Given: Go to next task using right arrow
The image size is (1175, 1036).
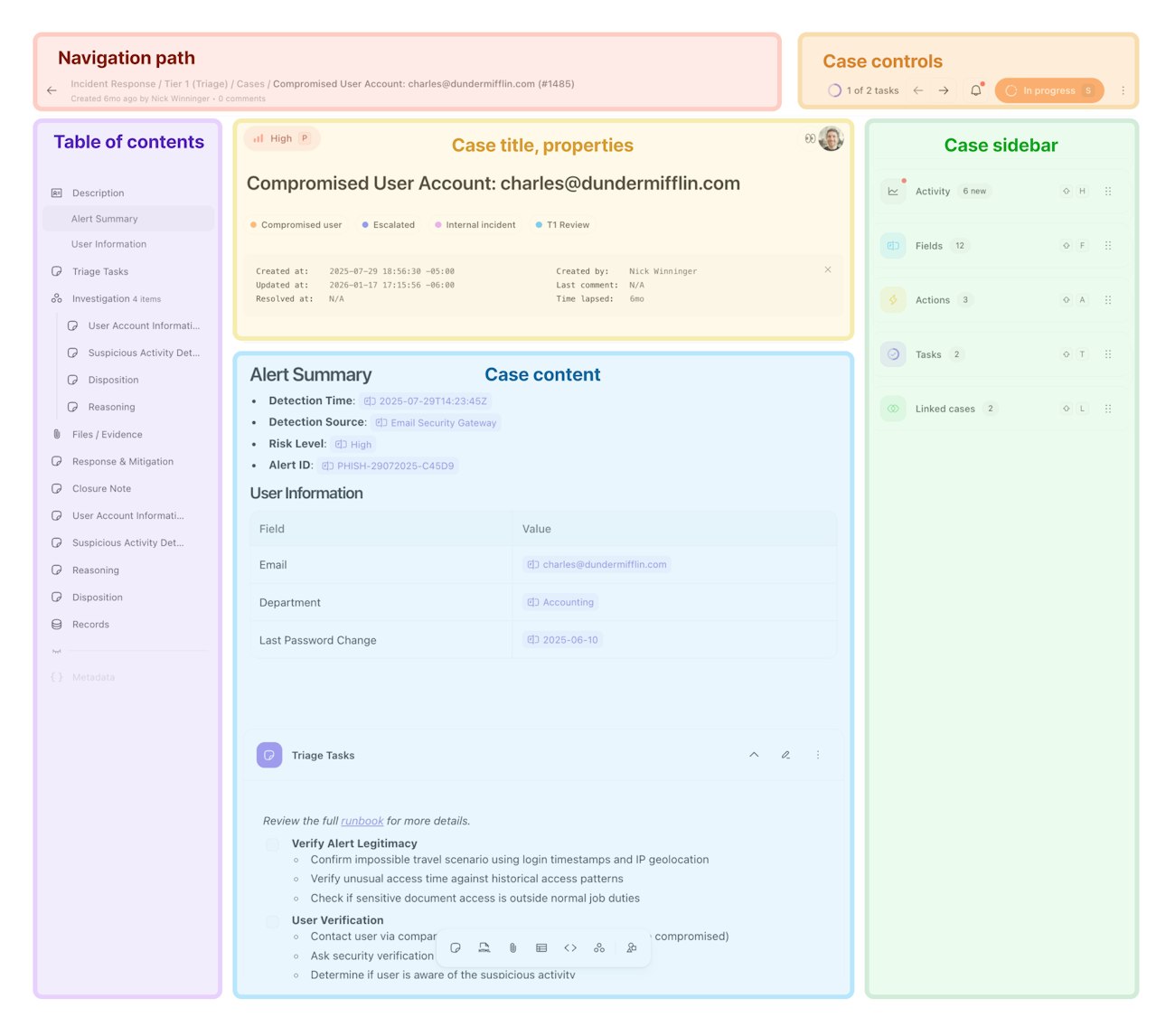Looking at the screenshot, I should [x=944, y=90].
